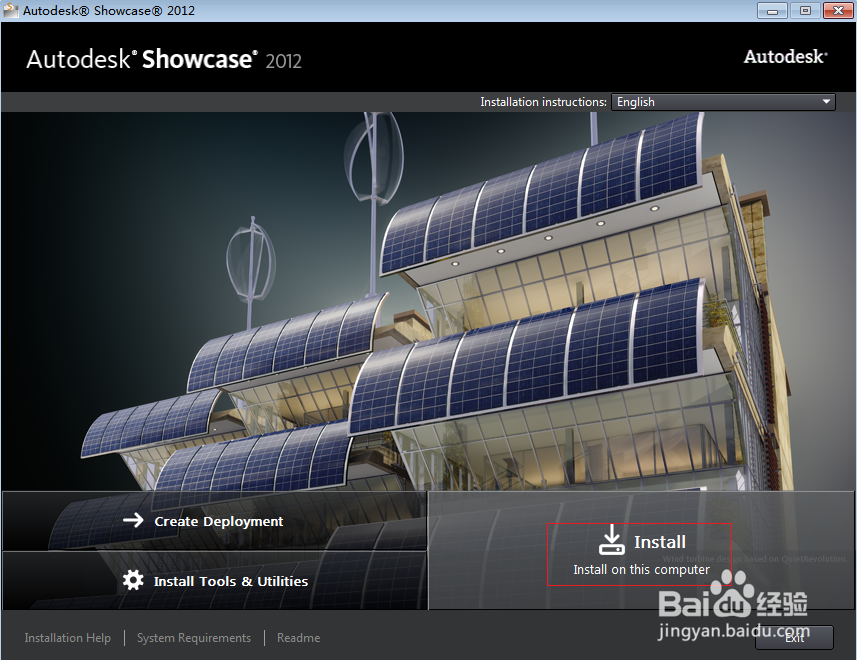Click the Installation instructions label
Viewport: 857px width, 660px height.
point(543,102)
